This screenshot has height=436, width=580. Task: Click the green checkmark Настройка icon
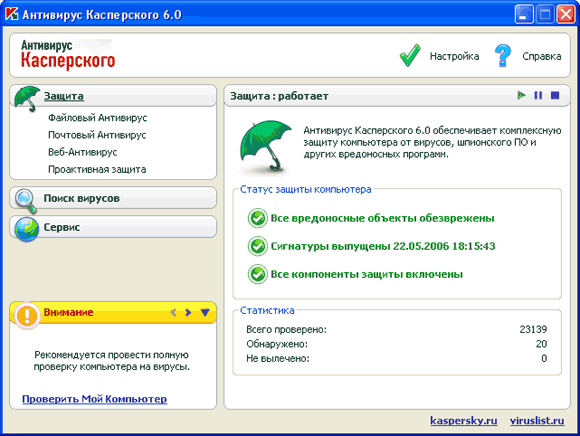(x=410, y=55)
